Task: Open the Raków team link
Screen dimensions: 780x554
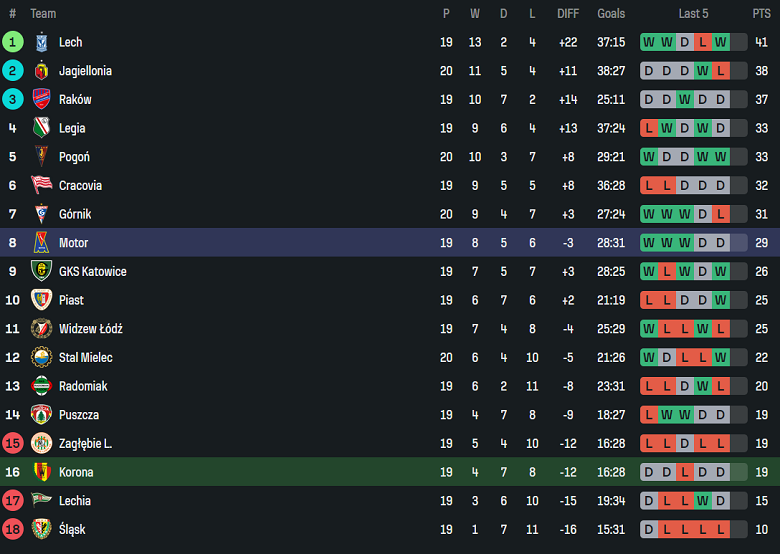Action: coord(75,100)
